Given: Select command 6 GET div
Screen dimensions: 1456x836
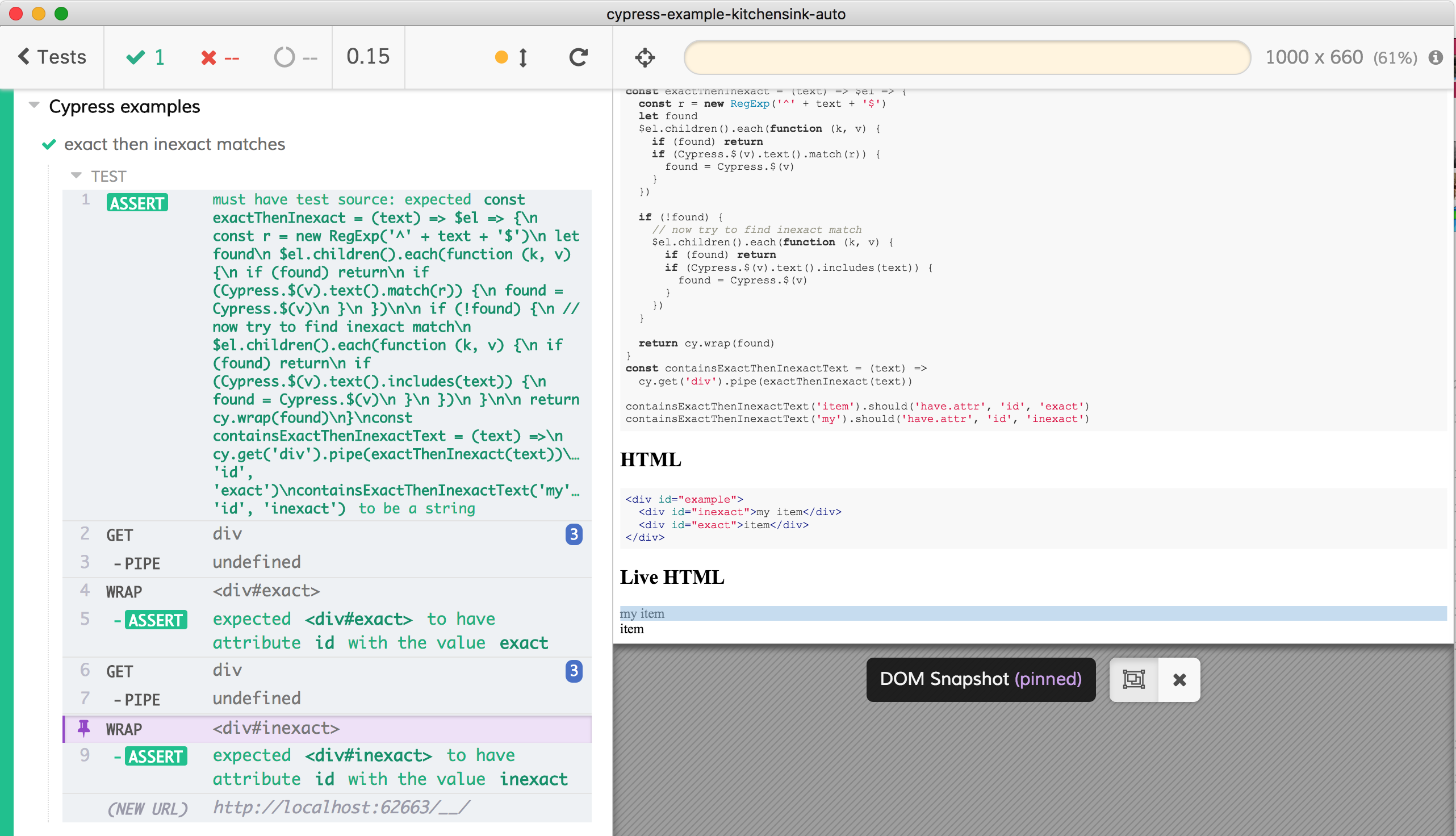Looking at the screenshot, I should (327, 671).
